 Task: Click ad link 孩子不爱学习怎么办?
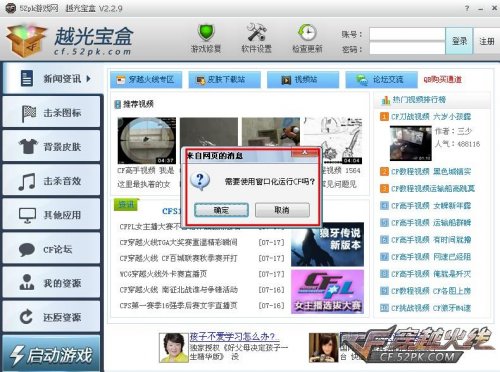235,337
